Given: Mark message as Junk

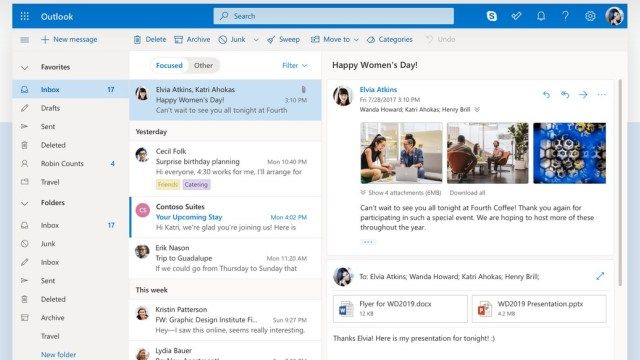Looking at the screenshot, I should [x=232, y=40].
